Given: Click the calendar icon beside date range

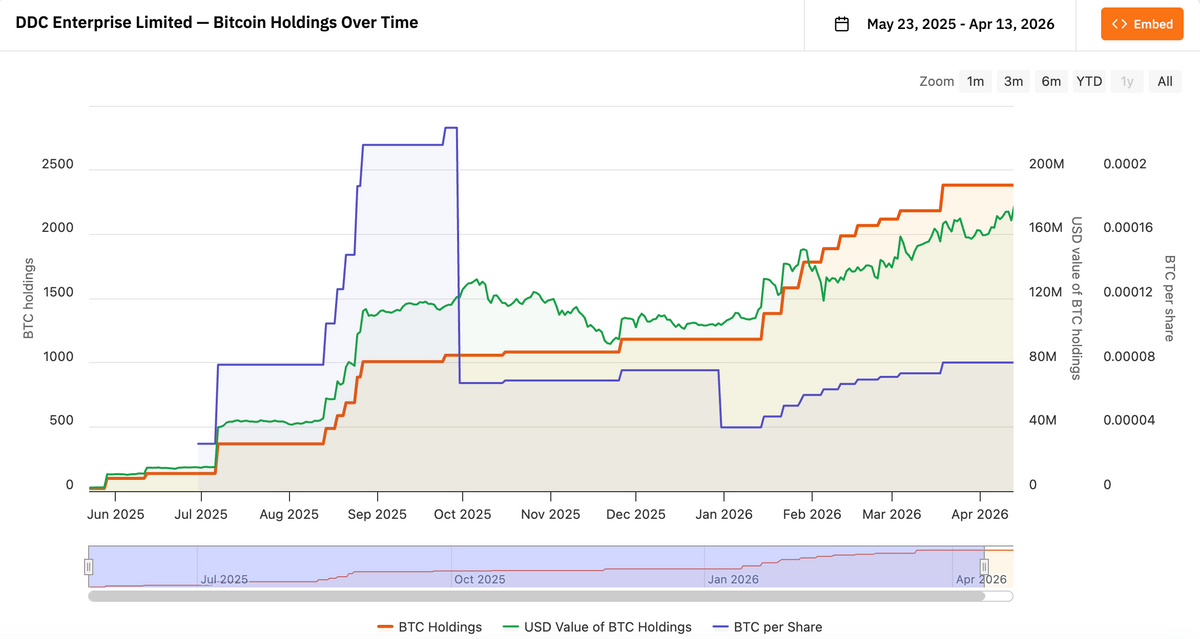Looking at the screenshot, I should [842, 24].
